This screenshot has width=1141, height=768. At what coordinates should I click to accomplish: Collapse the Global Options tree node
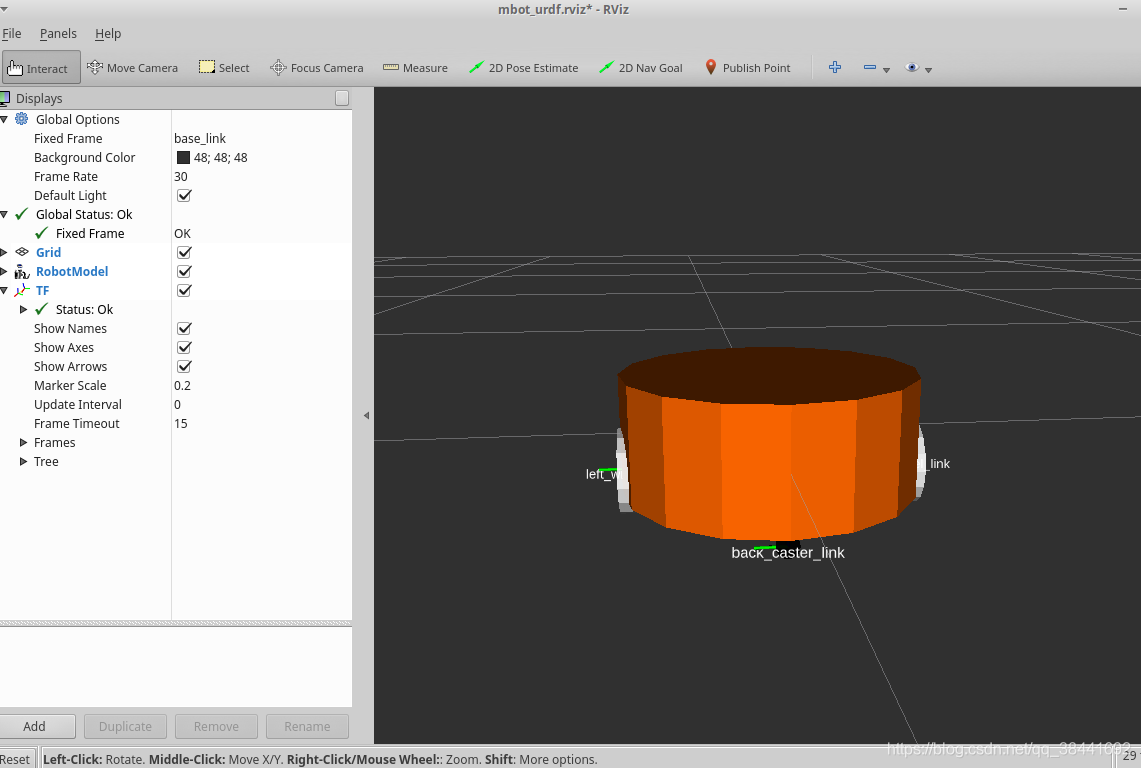(x=4, y=119)
